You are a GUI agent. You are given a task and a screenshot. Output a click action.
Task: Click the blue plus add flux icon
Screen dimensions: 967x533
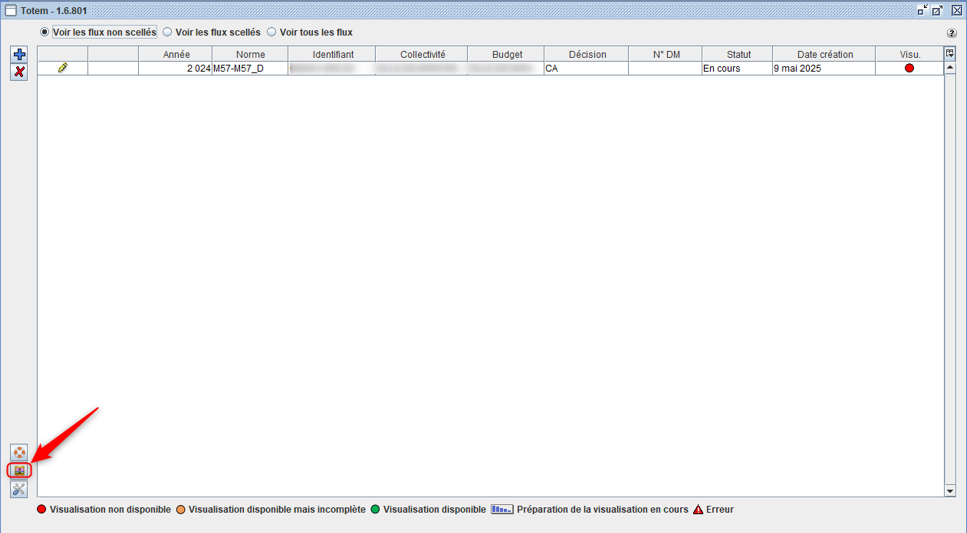(x=19, y=55)
